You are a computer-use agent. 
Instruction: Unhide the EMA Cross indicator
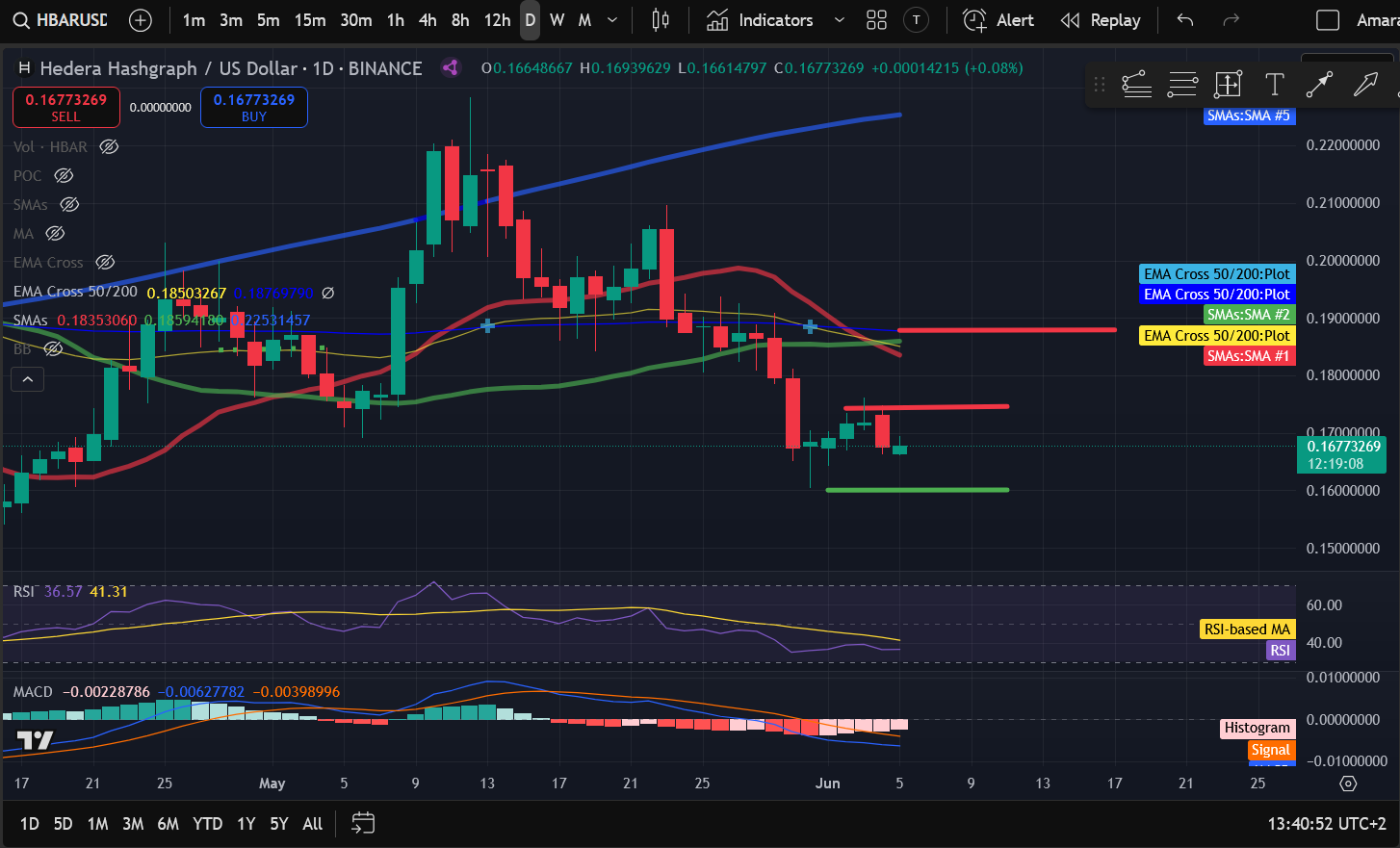(x=105, y=263)
